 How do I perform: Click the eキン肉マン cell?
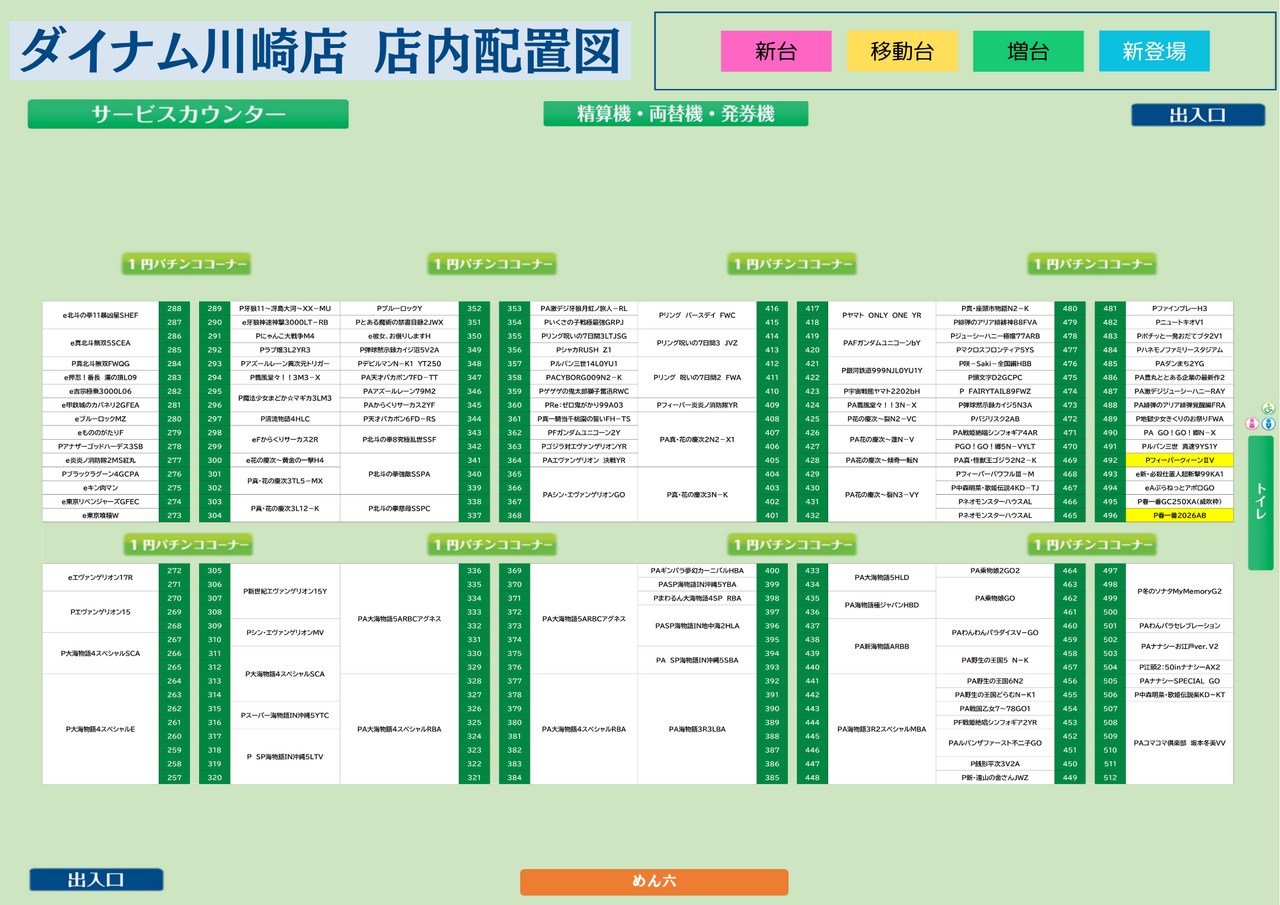click(x=101, y=488)
